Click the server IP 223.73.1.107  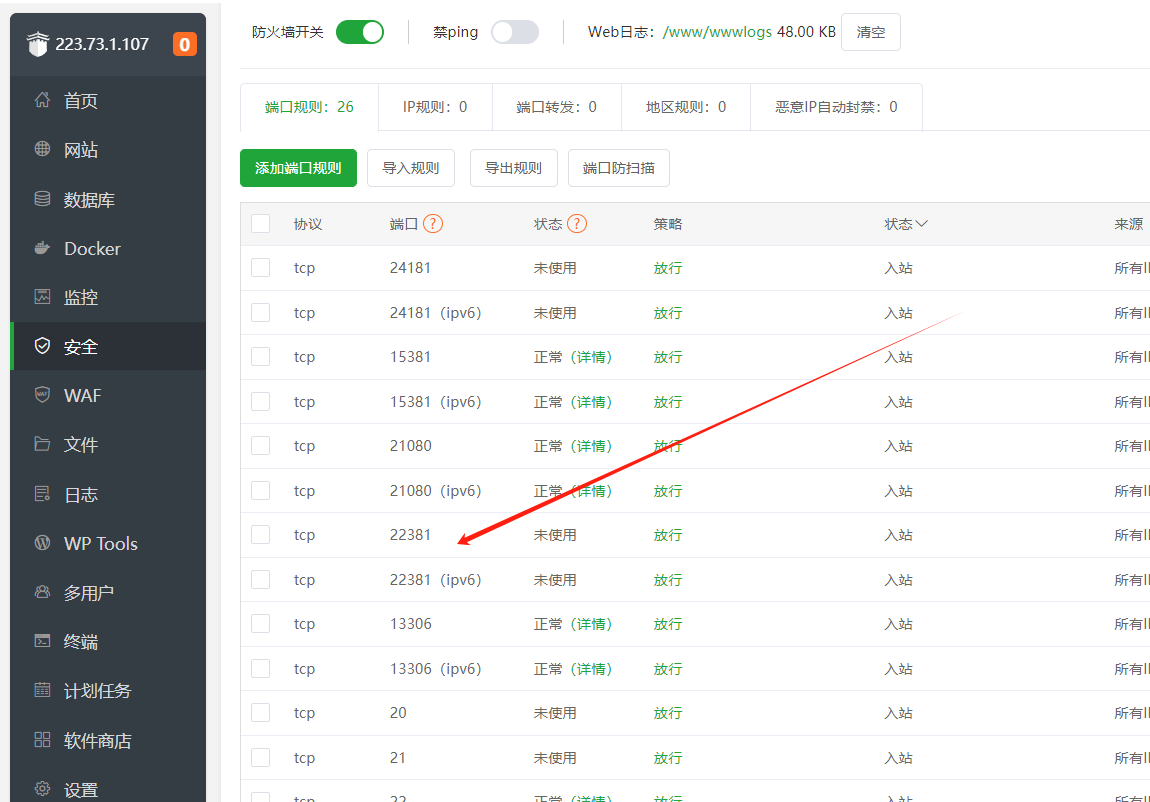[102, 44]
